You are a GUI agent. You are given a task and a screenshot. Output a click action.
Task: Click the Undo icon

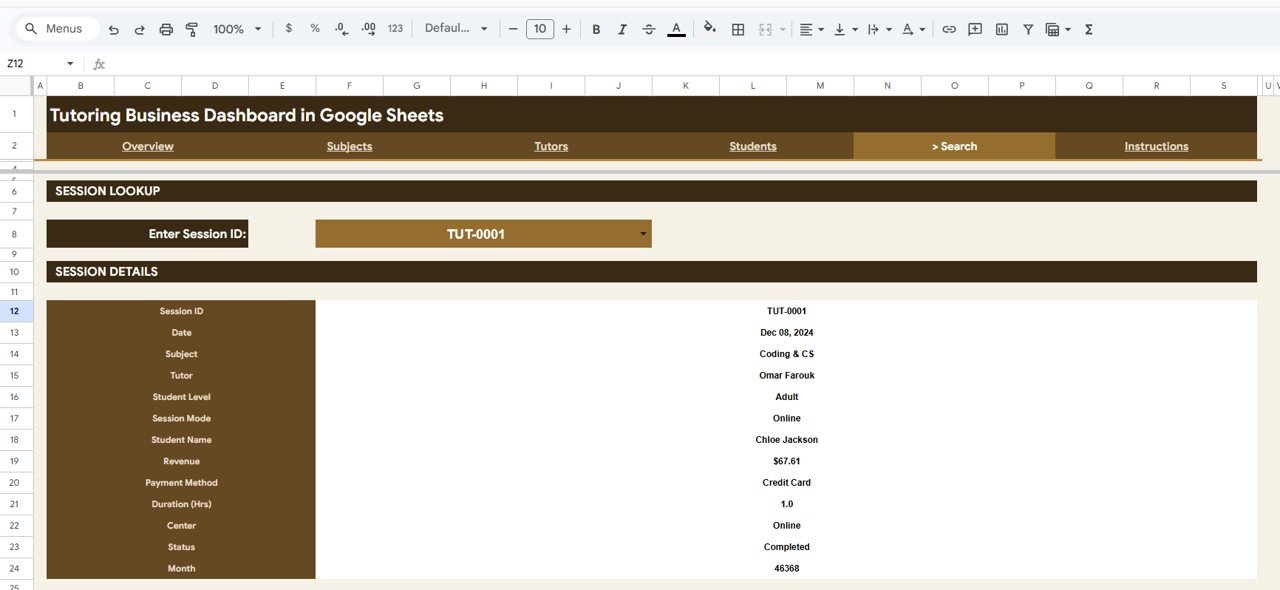point(114,29)
